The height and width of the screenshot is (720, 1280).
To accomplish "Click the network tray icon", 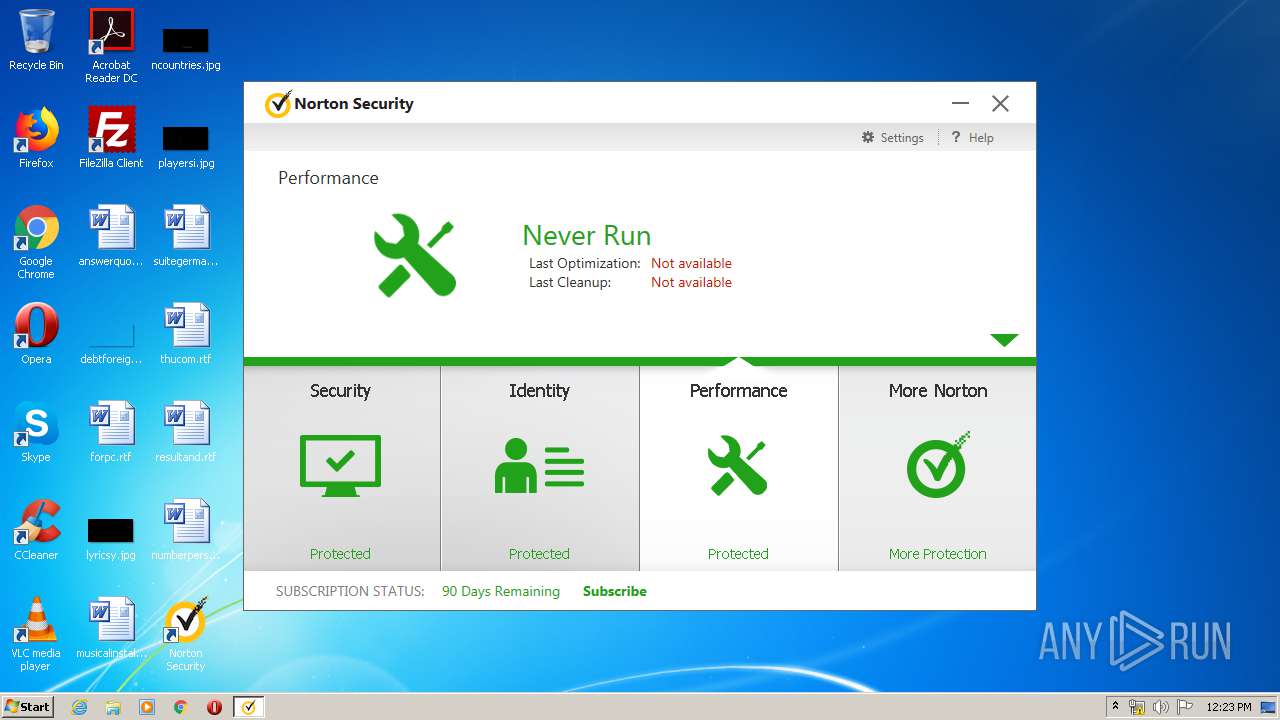I will (x=1137, y=707).
